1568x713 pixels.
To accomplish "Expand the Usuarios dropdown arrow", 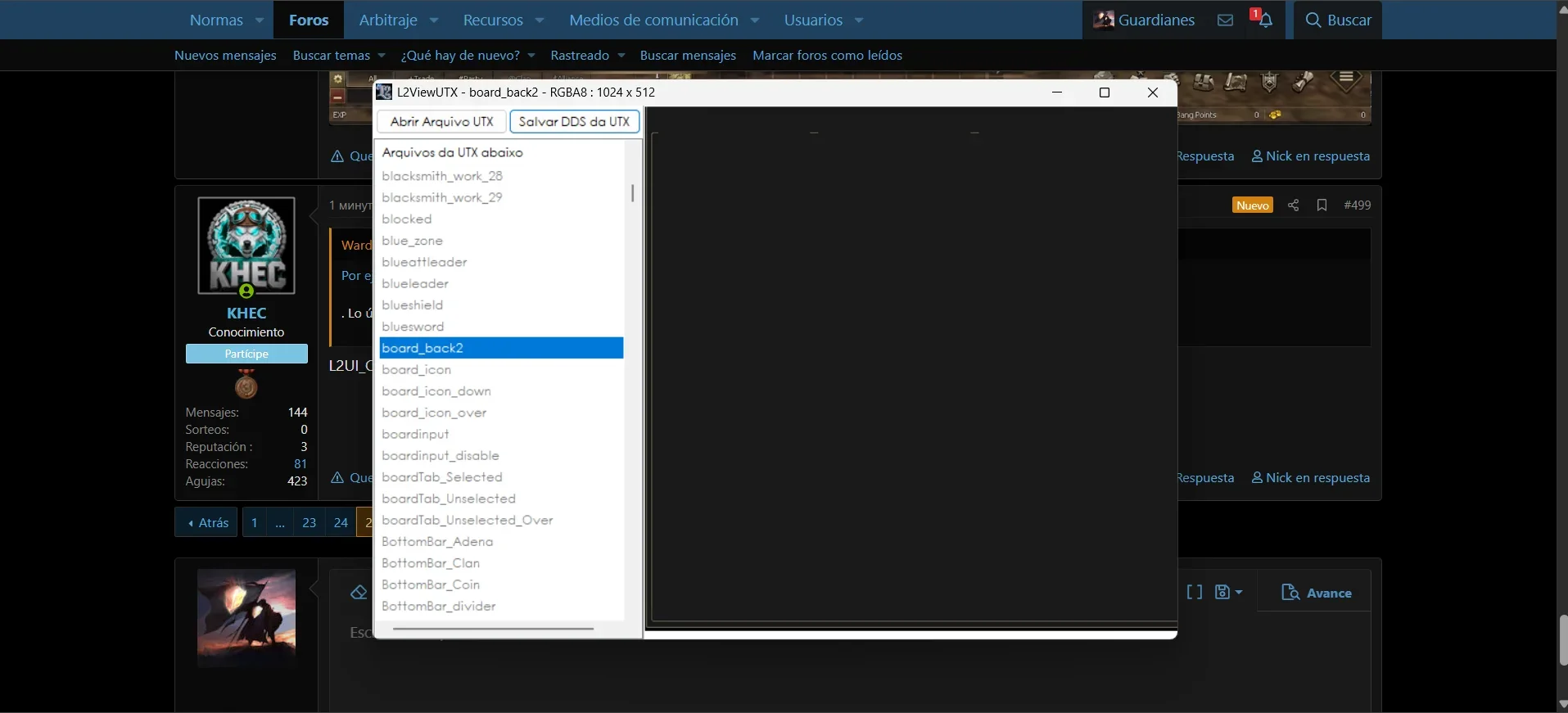I will pos(859,20).
